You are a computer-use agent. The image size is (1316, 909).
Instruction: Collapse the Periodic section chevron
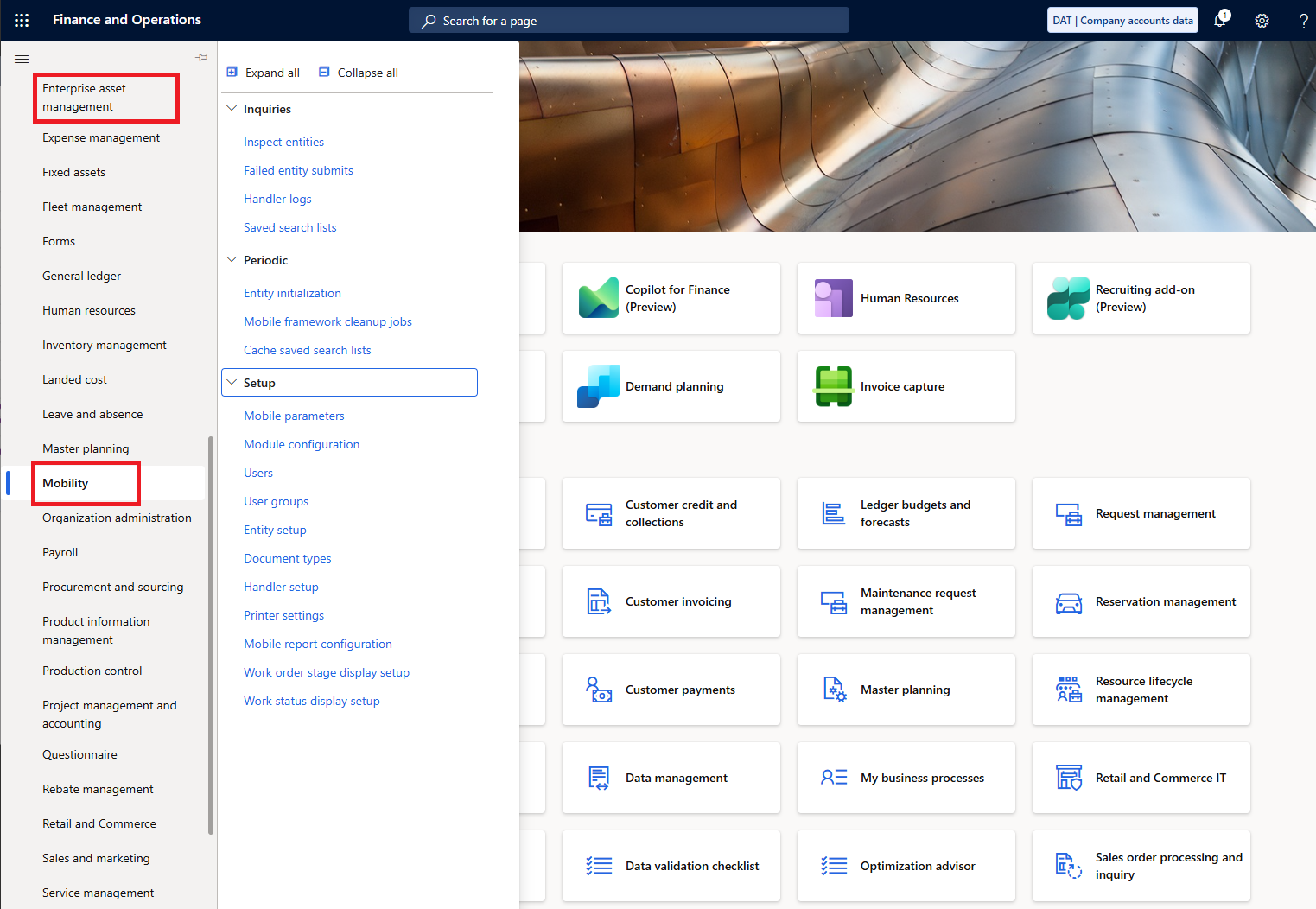click(232, 260)
